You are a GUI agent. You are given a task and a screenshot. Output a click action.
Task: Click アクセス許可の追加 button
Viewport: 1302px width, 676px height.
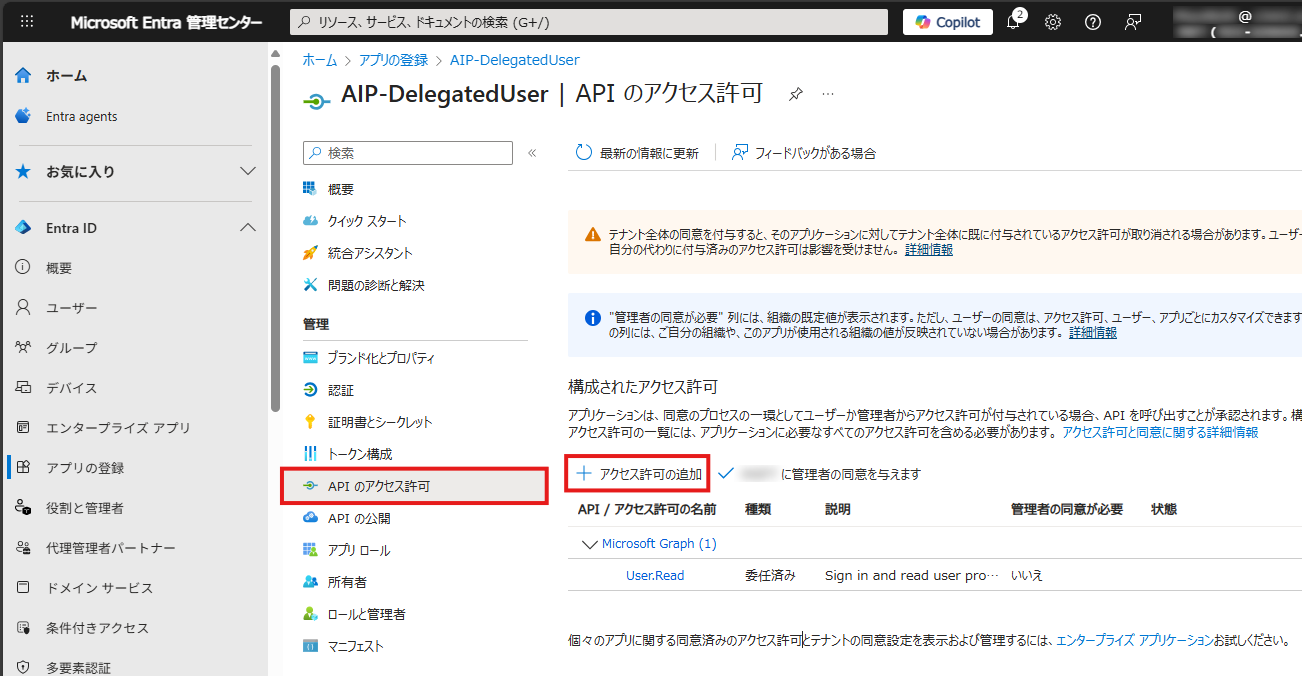[x=639, y=474]
